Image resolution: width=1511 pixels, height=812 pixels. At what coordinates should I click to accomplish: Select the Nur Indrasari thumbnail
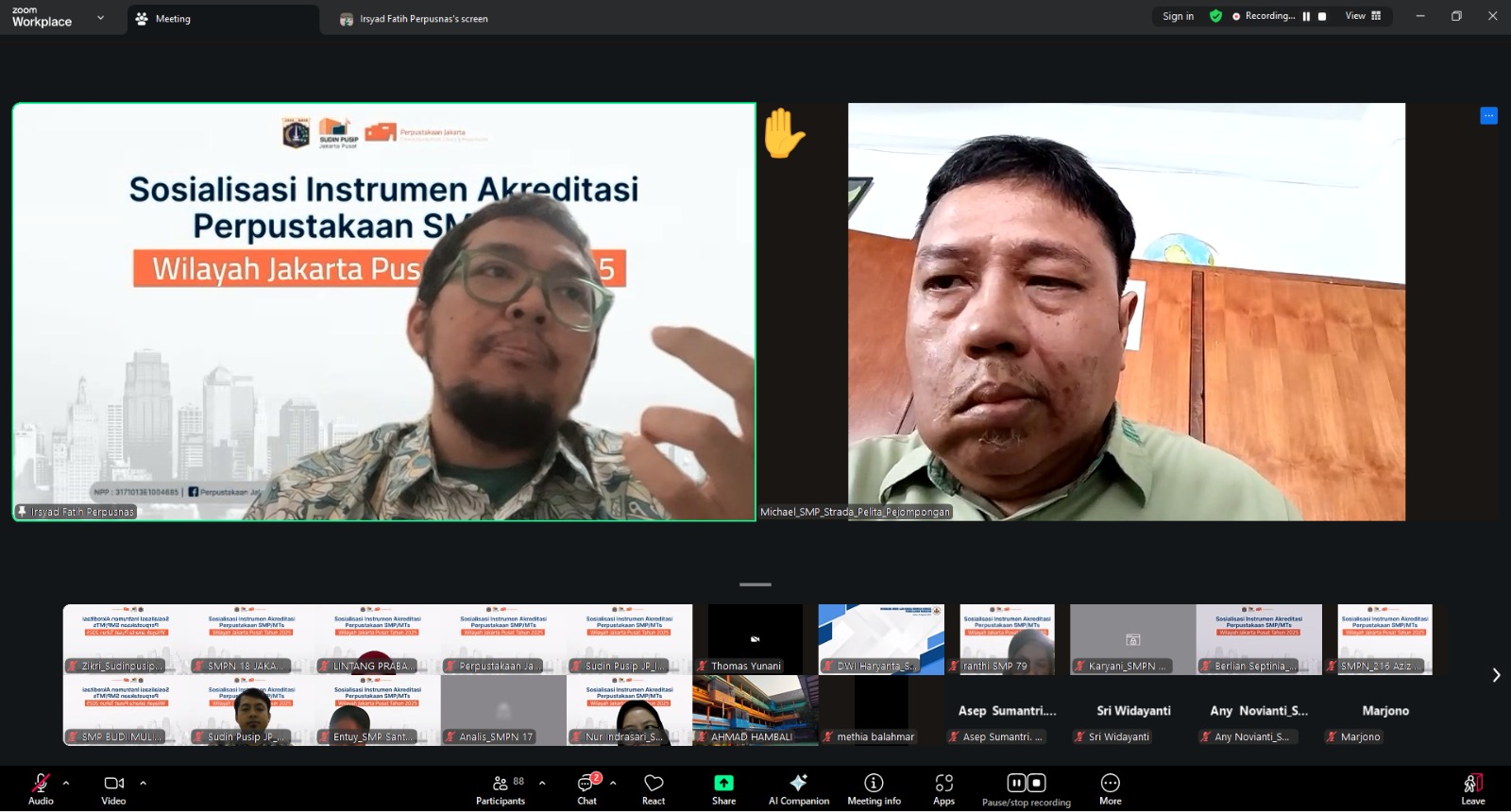click(630, 710)
